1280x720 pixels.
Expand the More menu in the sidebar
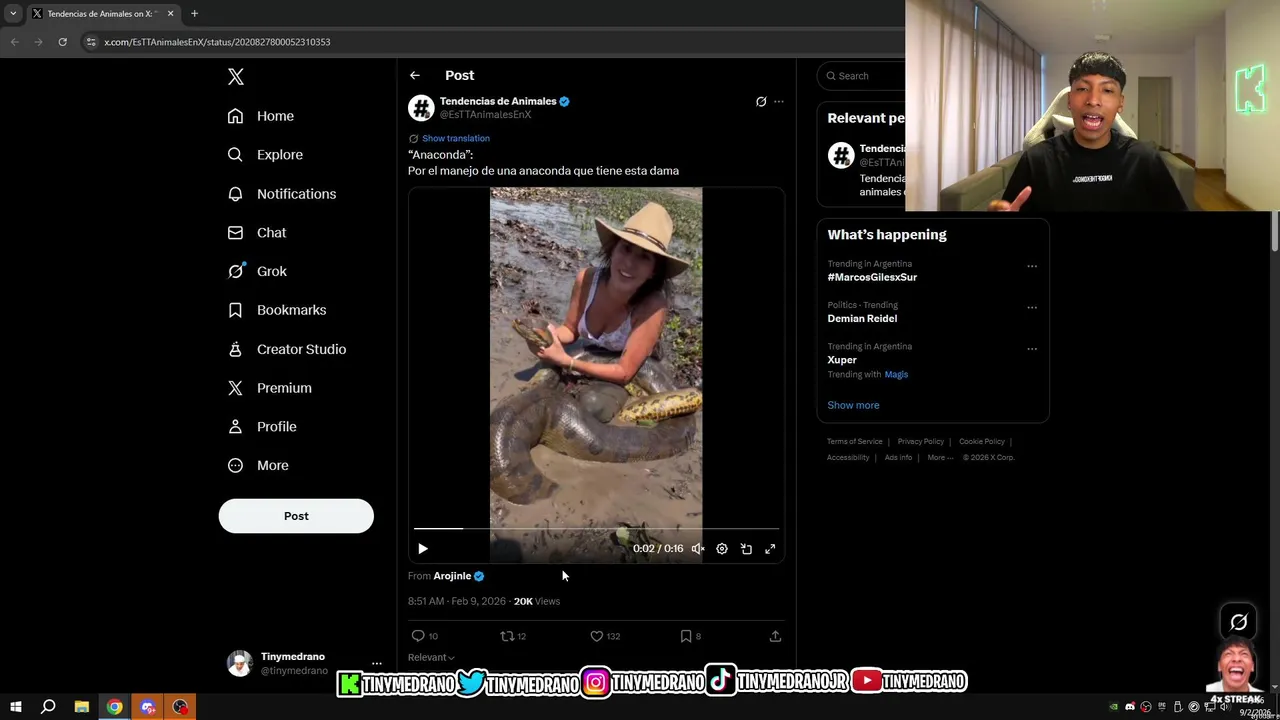point(257,466)
